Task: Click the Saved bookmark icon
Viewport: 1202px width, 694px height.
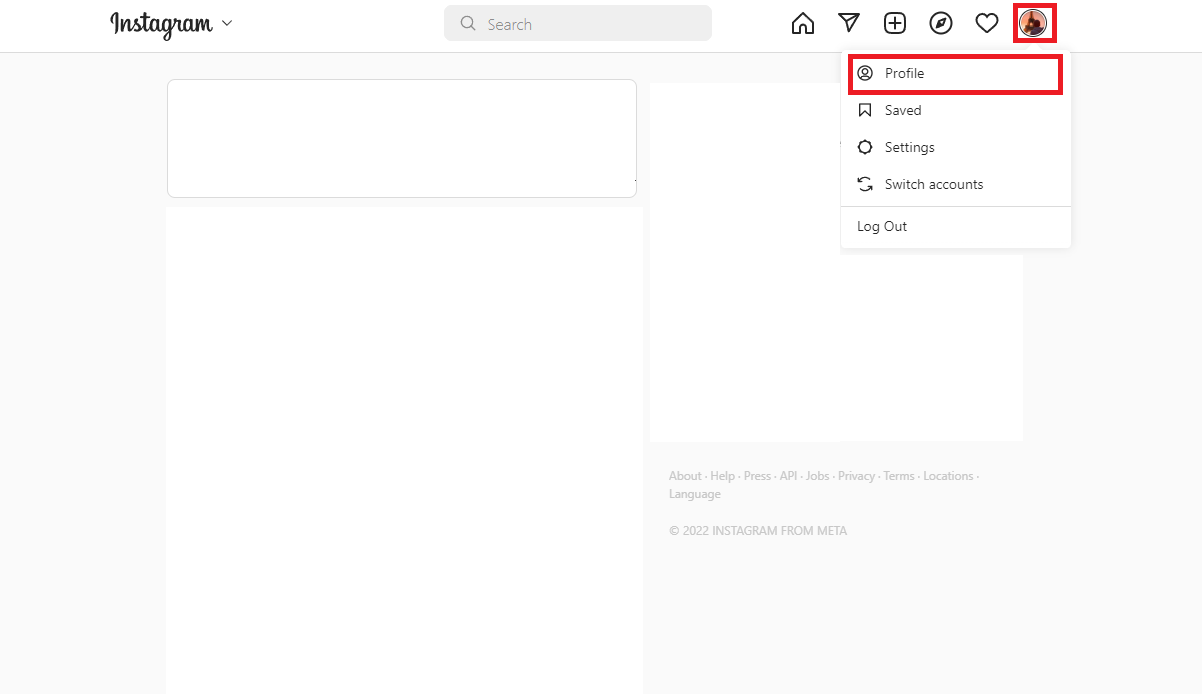Action: coord(865,110)
